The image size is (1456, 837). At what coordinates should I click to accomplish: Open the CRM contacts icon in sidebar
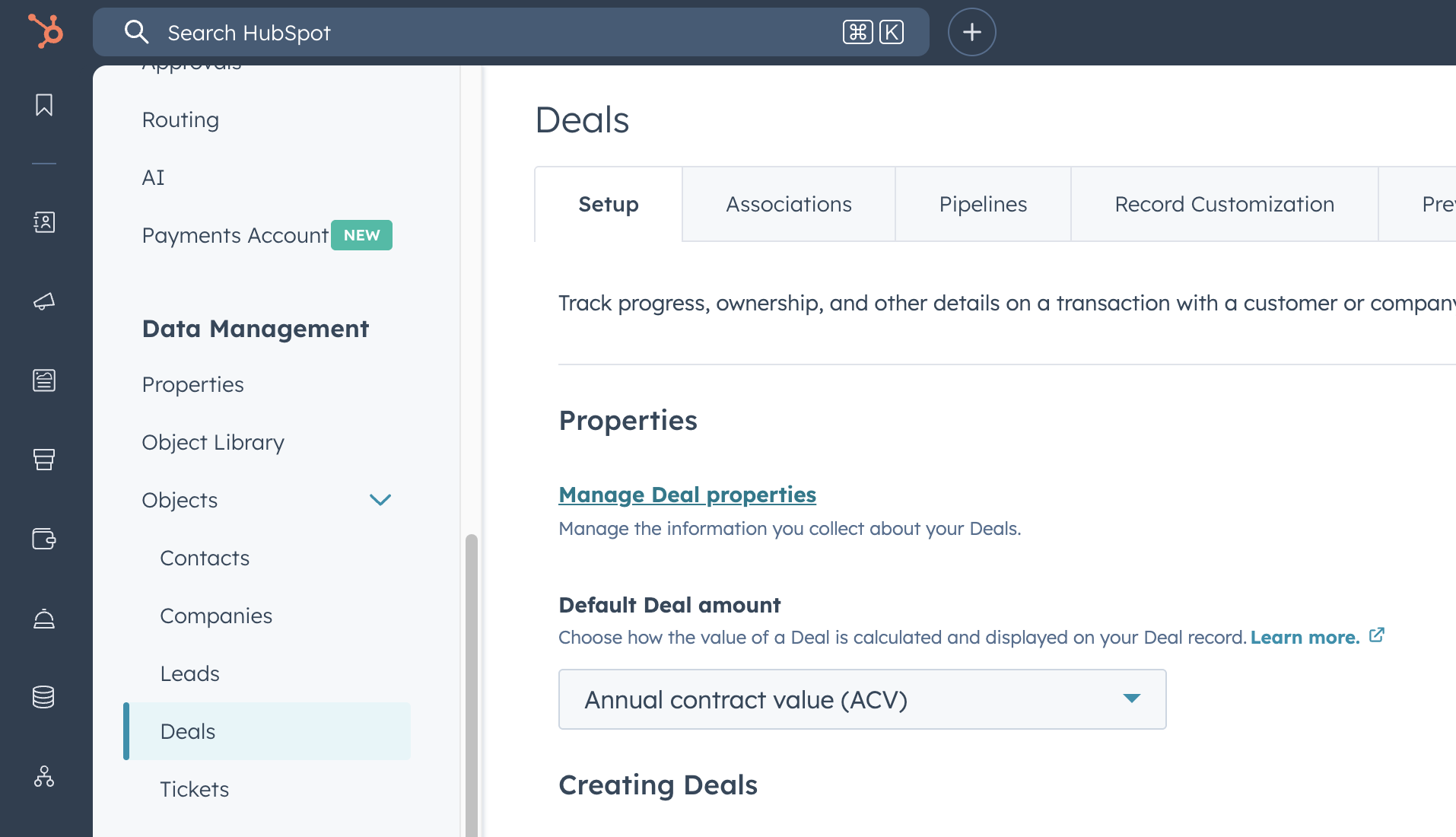44,222
